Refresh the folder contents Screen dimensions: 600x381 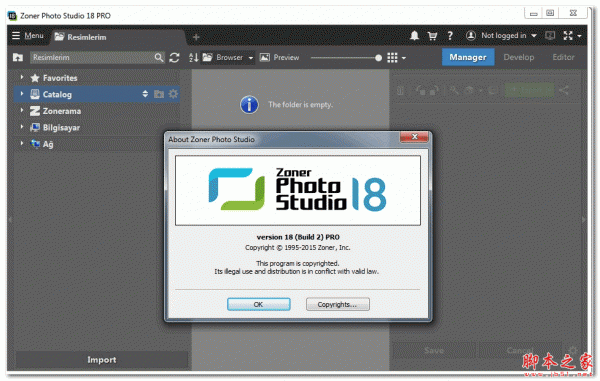click(174, 57)
